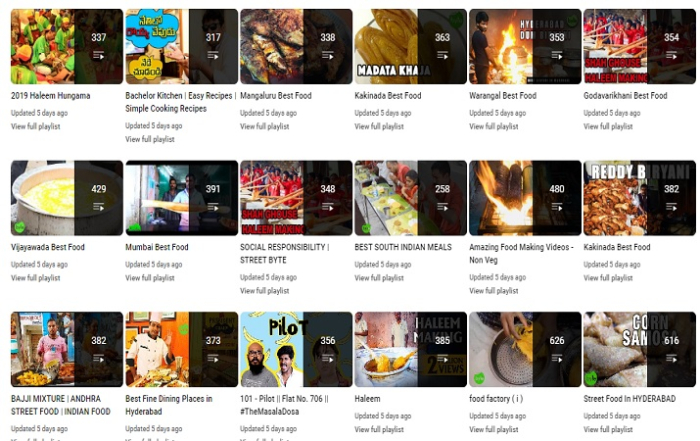
Task: Open the Kakinada Best Food Madata Khaja thumbnail
Action: 410,46
